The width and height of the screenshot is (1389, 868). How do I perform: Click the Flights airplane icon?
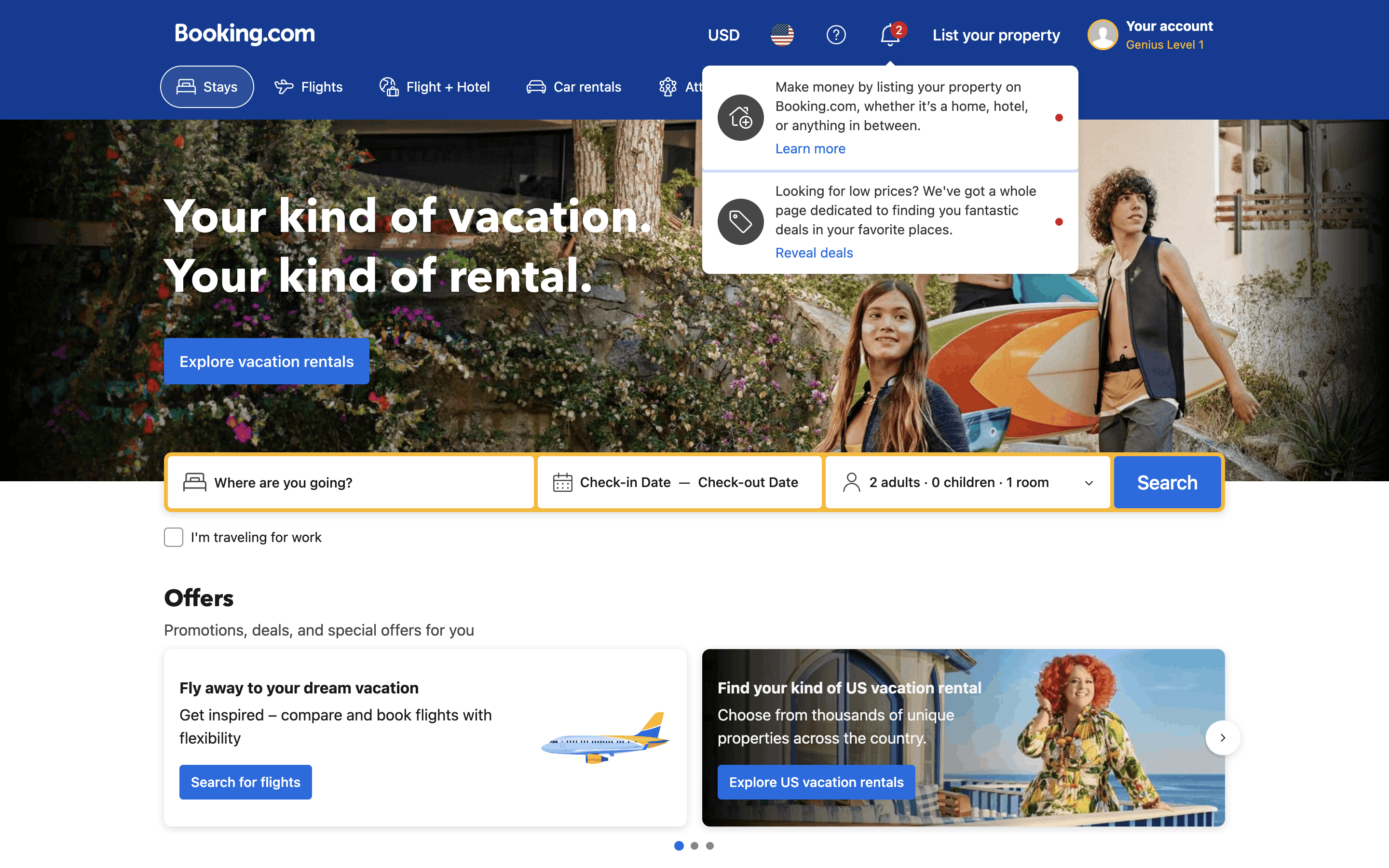tap(284, 86)
